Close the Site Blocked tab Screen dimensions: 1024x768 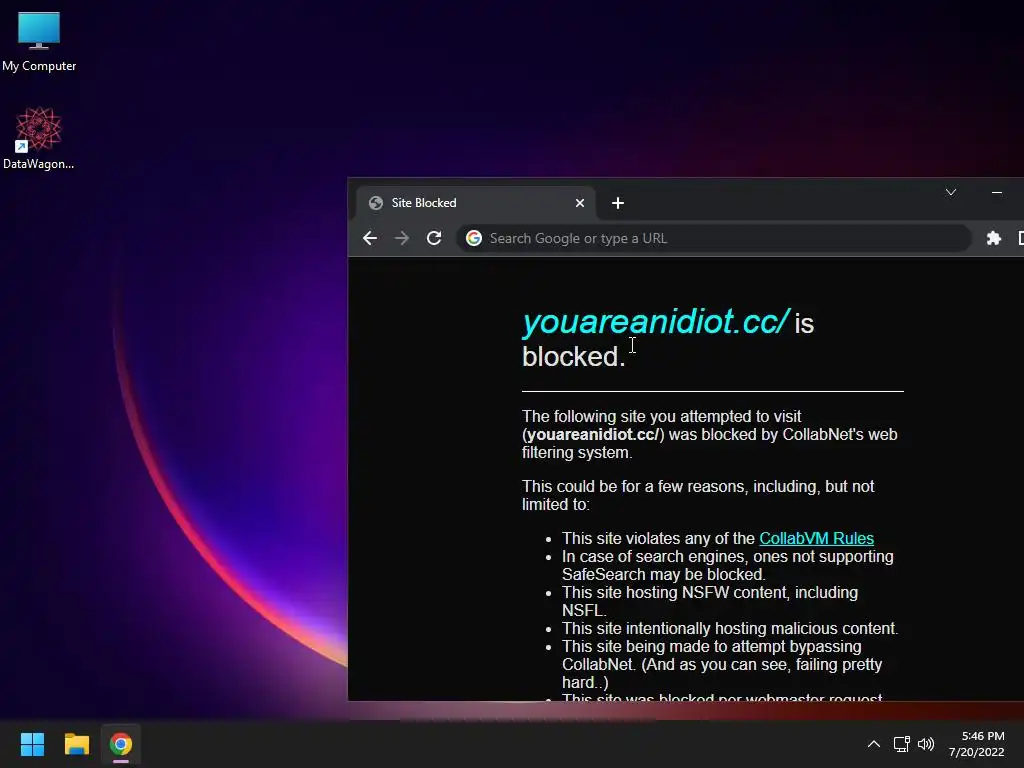580,203
